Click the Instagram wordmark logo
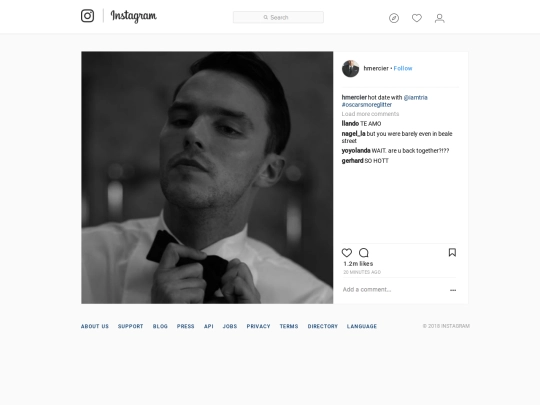 (134, 16)
